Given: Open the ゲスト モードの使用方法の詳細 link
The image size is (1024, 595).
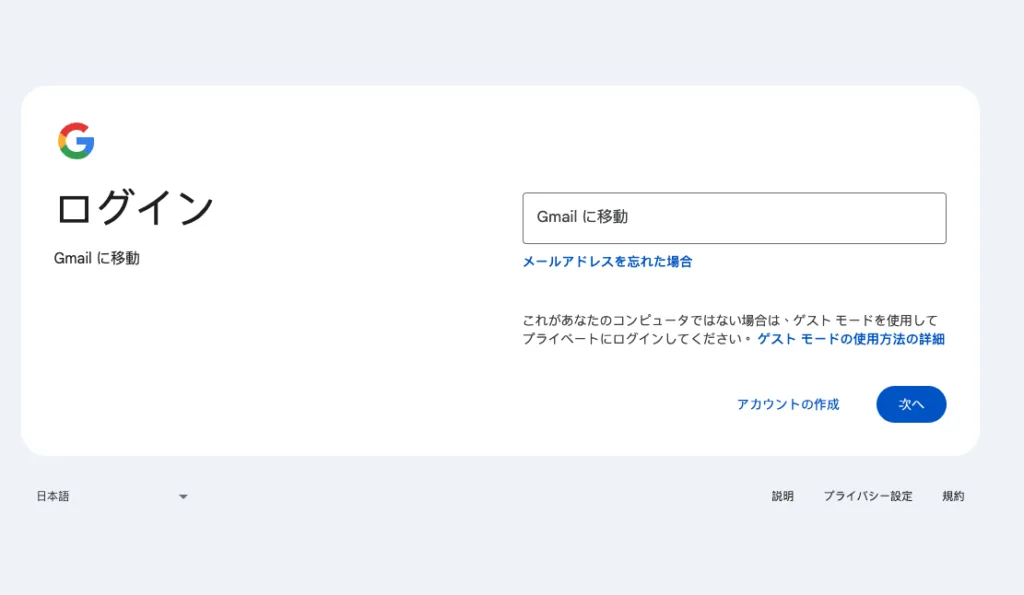Looking at the screenshot, I should (850, 339).
